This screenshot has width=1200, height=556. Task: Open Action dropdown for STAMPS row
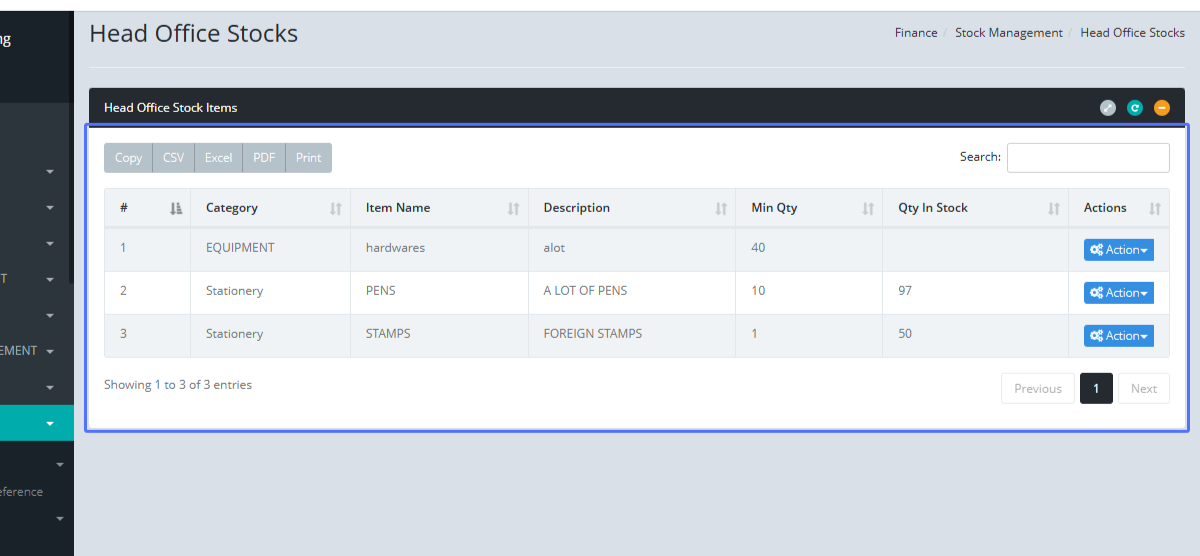pos(1118,336)
